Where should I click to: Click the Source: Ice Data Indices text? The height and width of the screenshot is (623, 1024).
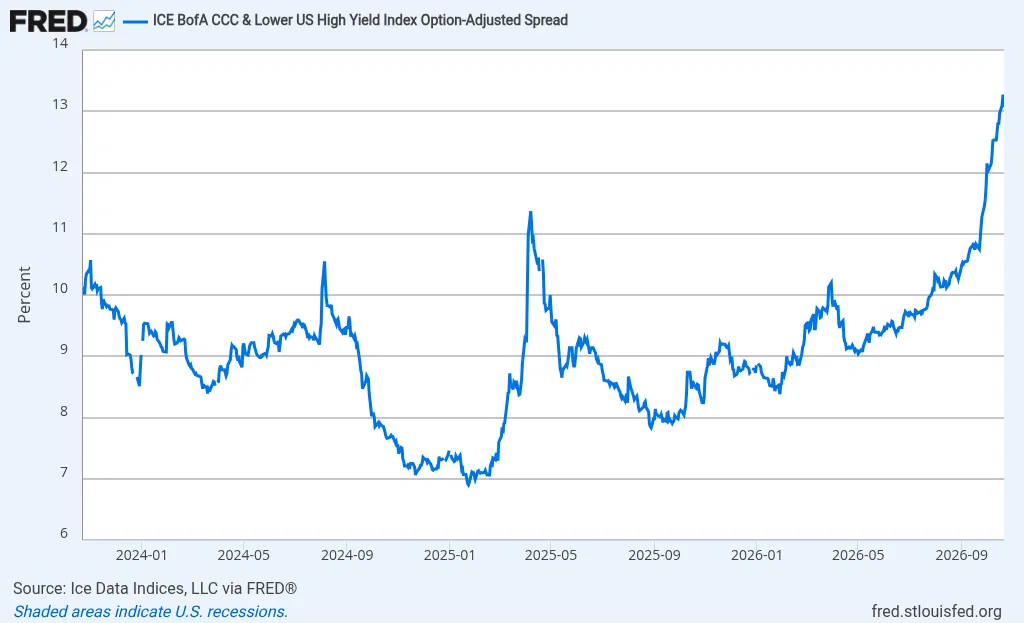[x=155, y=588]
